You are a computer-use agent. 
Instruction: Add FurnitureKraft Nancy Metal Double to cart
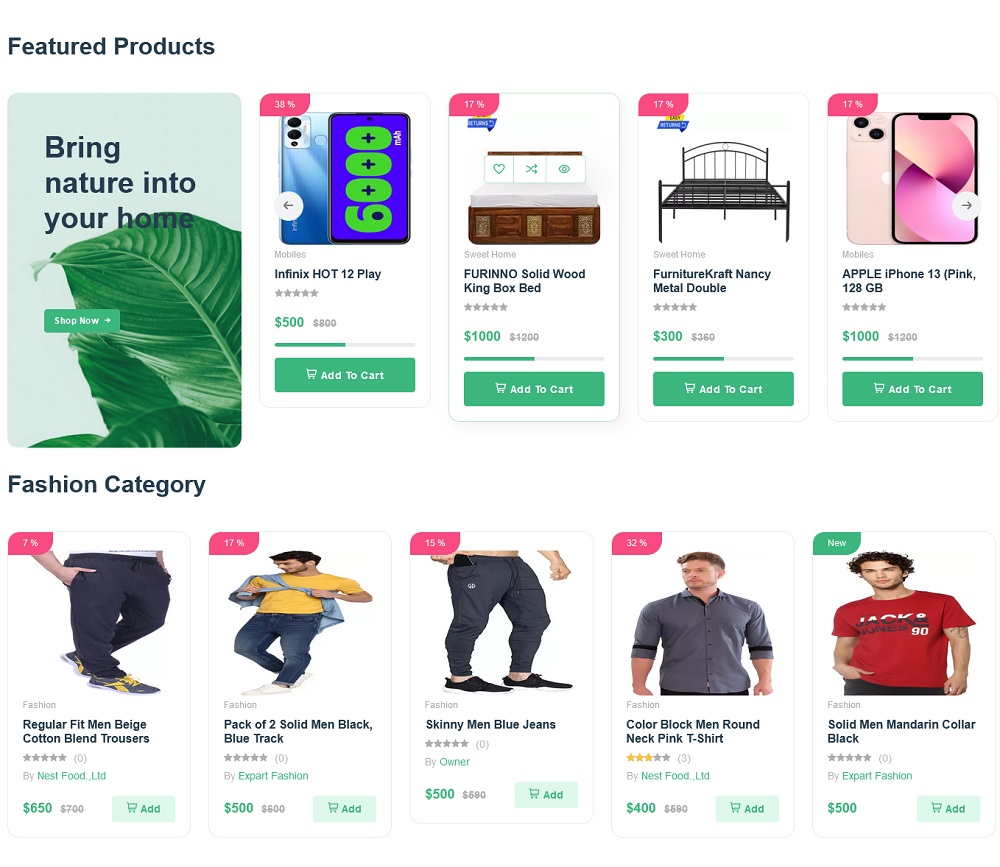[723, 389]
